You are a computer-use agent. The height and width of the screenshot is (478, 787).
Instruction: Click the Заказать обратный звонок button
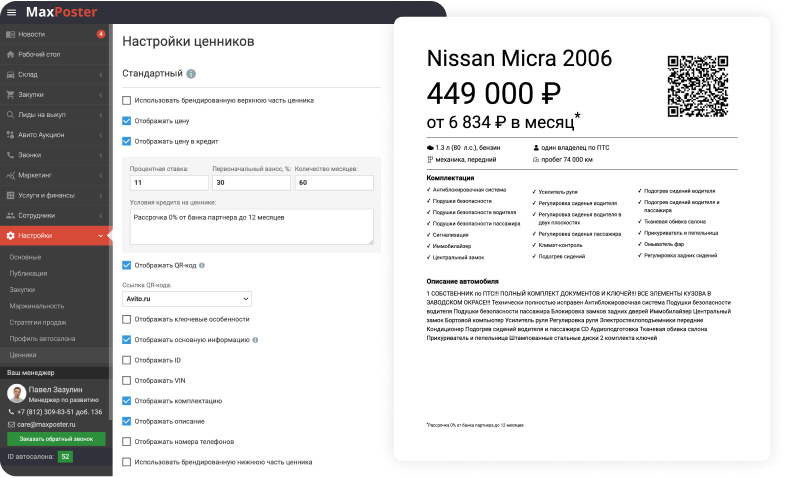pyautogui.click(x=56, y=439)
